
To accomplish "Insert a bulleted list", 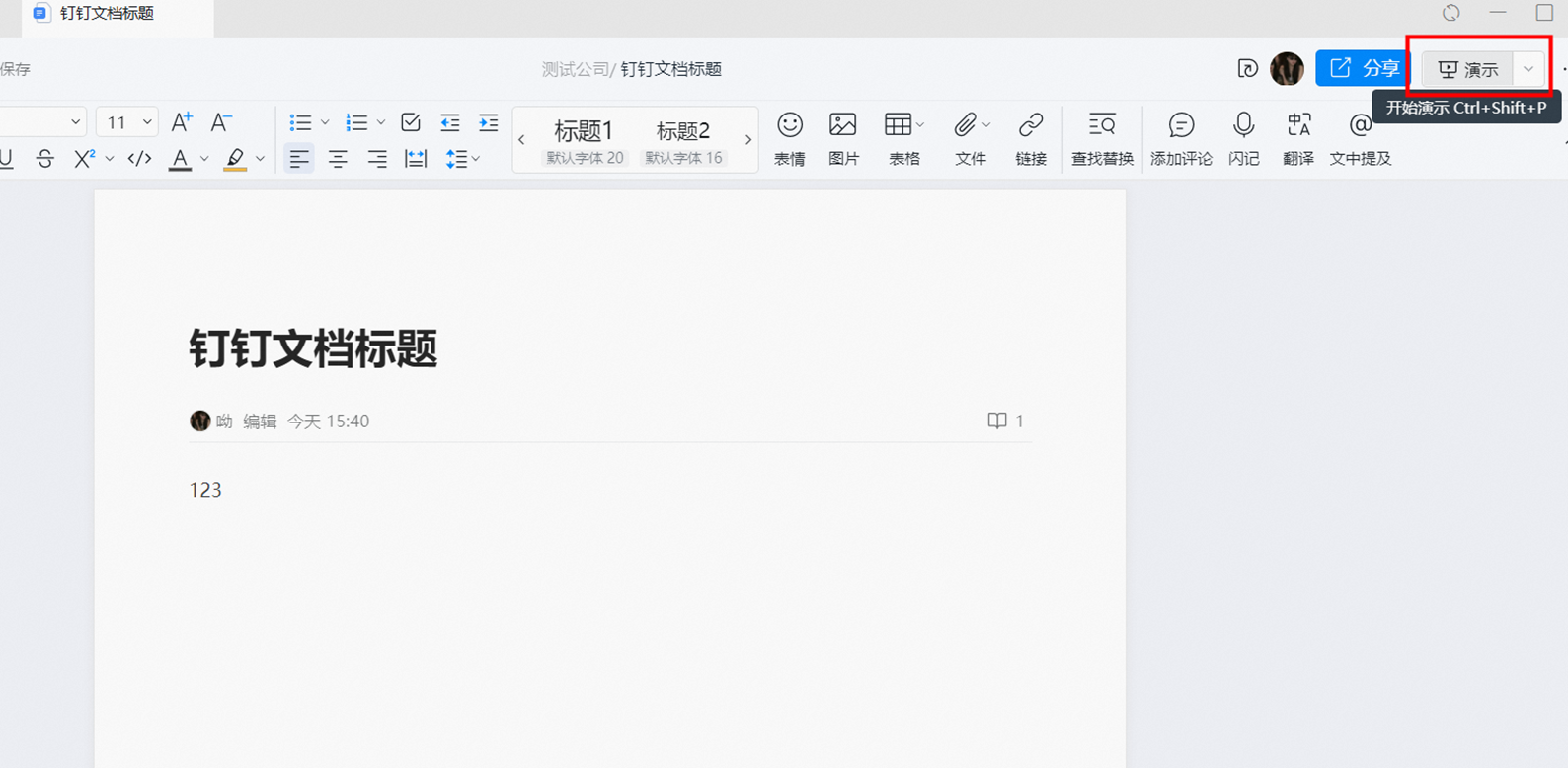I will pos(300,122).
